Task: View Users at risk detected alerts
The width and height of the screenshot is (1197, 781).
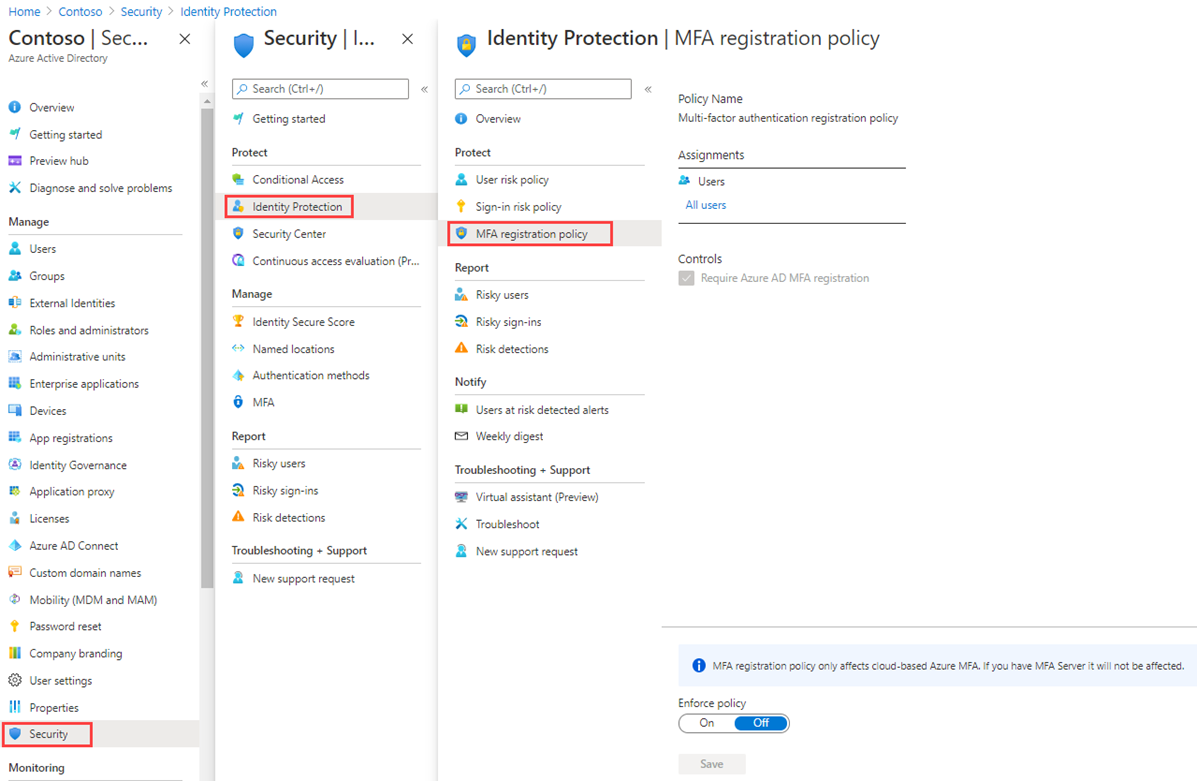Action: pyautogui.click(x=535, y=409)
